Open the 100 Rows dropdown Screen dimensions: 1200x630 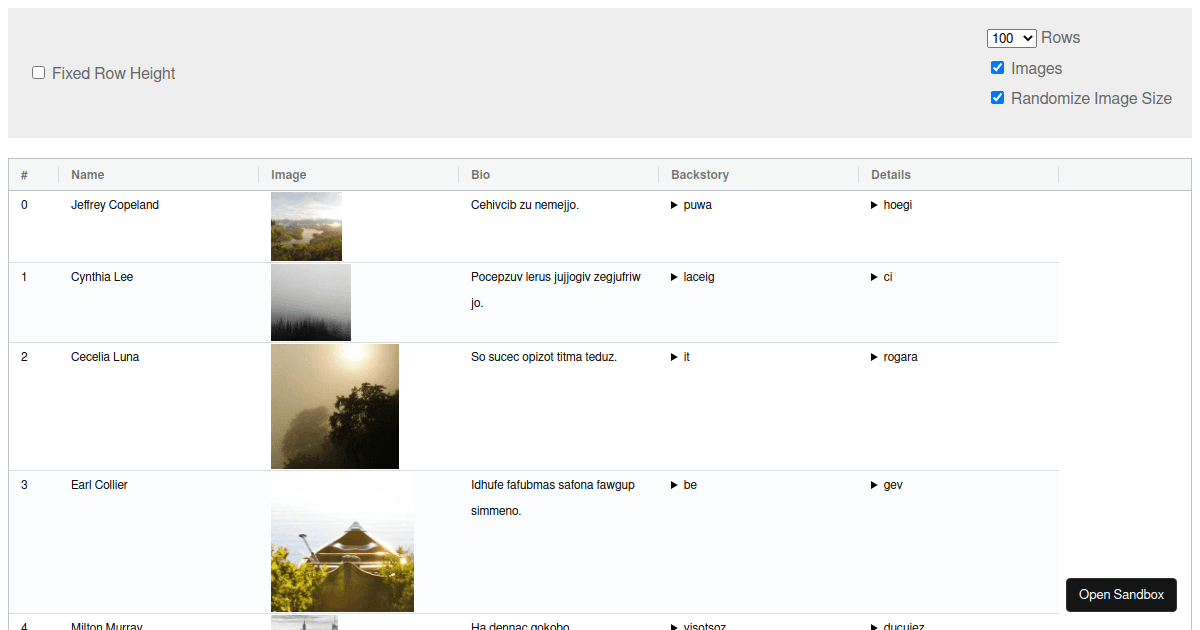[1012, 38]
